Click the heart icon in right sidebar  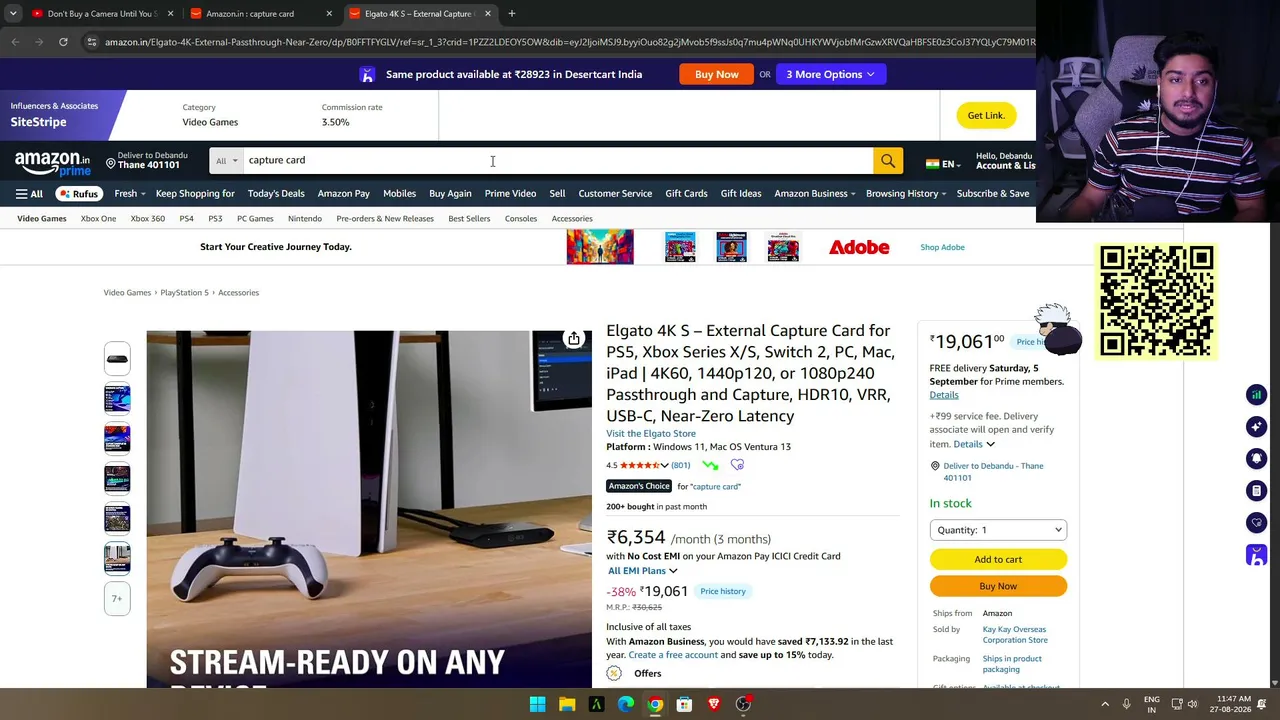[x=1256, y=523]
